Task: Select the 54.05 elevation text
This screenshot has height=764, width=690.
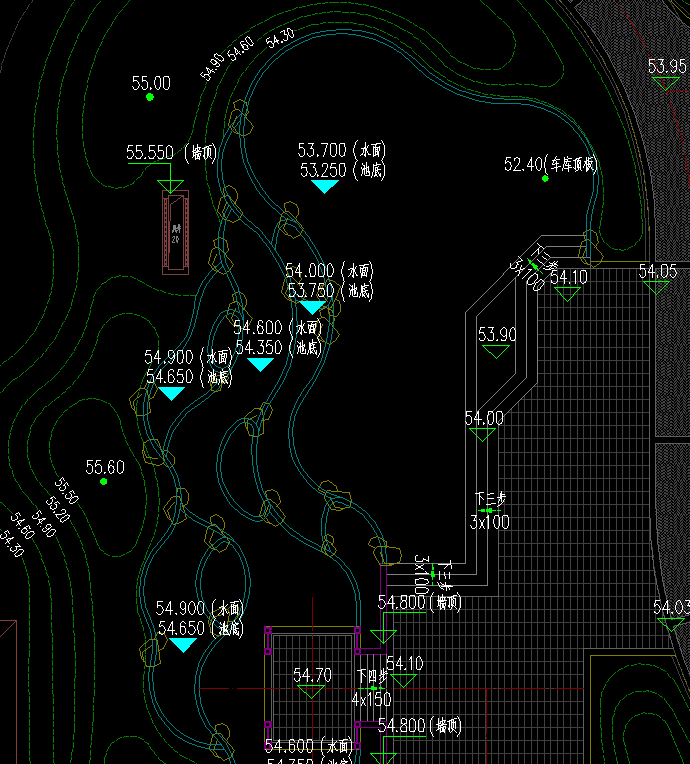Action: click(658, 271)
